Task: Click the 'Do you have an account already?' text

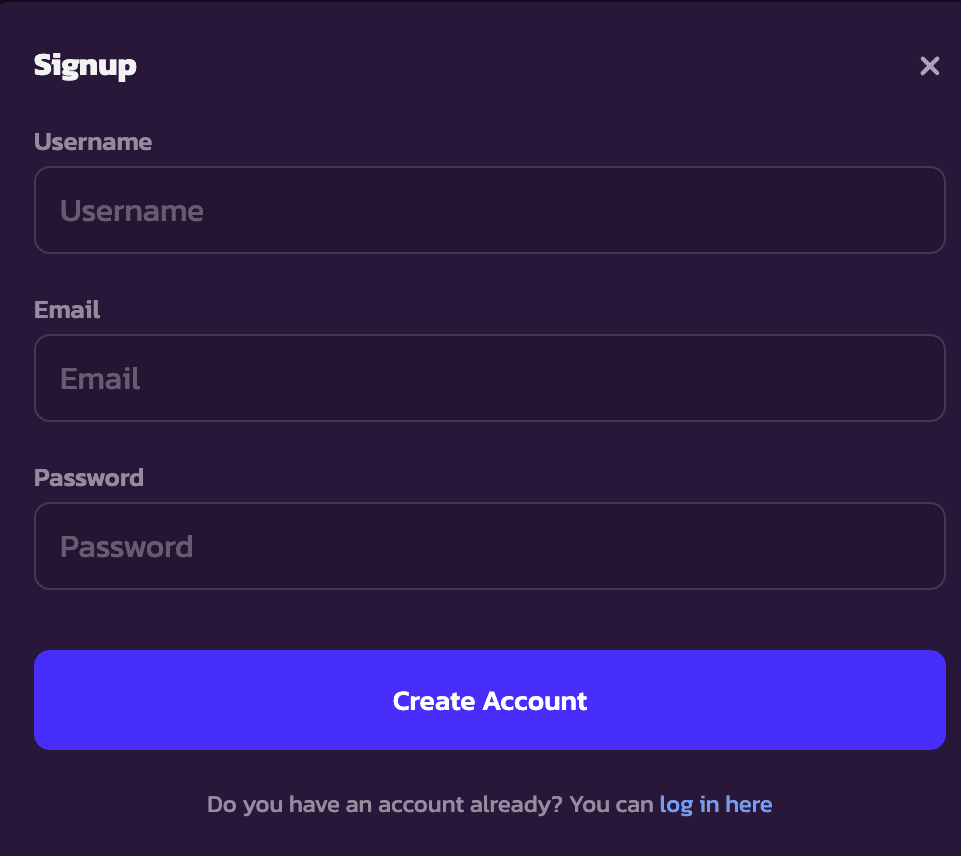Action: pyautogui.click(x=384, y=804)
